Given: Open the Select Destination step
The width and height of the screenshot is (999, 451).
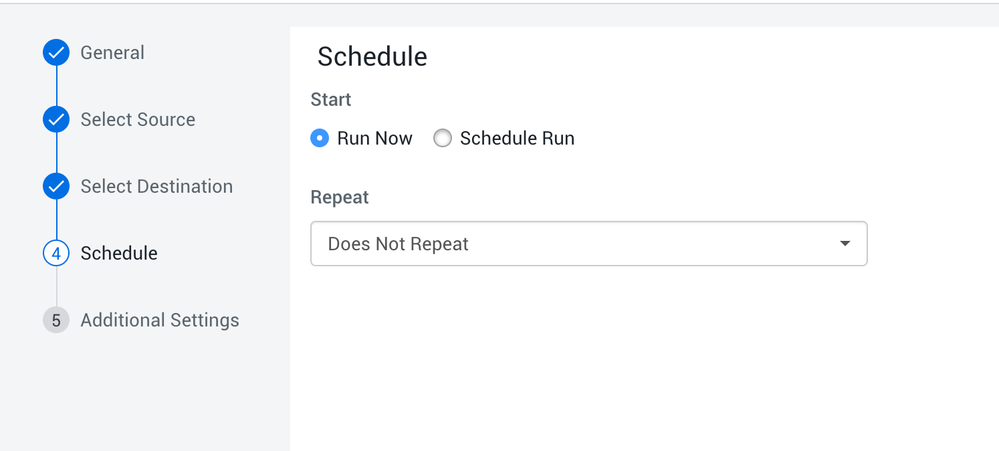Looking at the screenshot, I should (x=156, y=187).
